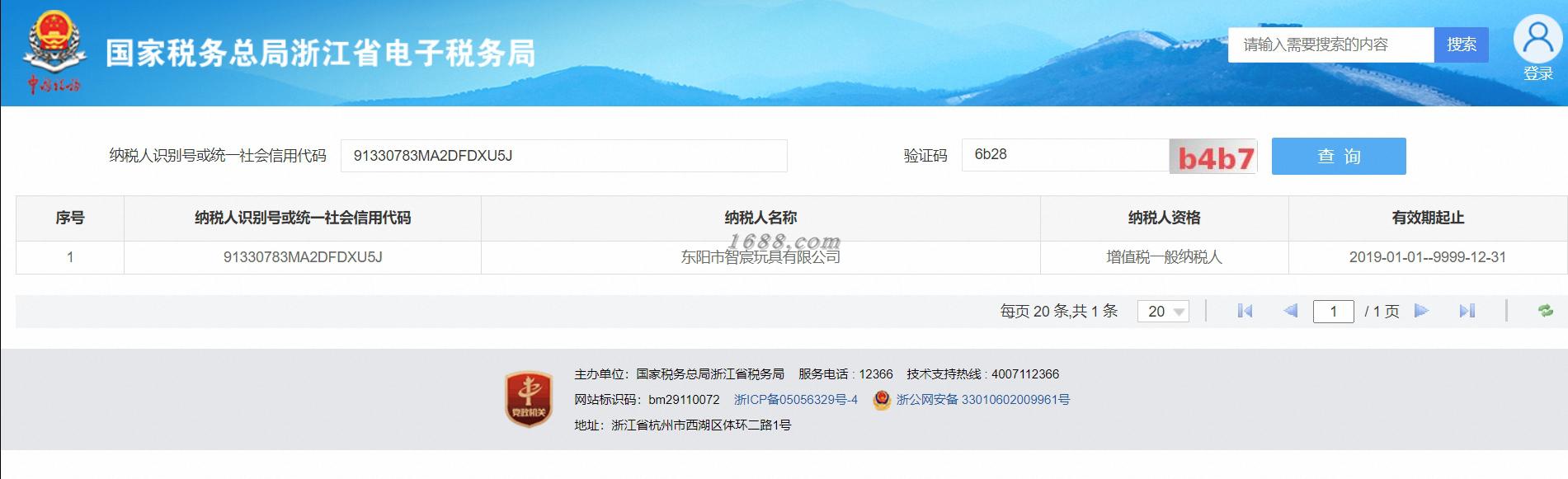Jump to last page arrow

[1467, 311]
